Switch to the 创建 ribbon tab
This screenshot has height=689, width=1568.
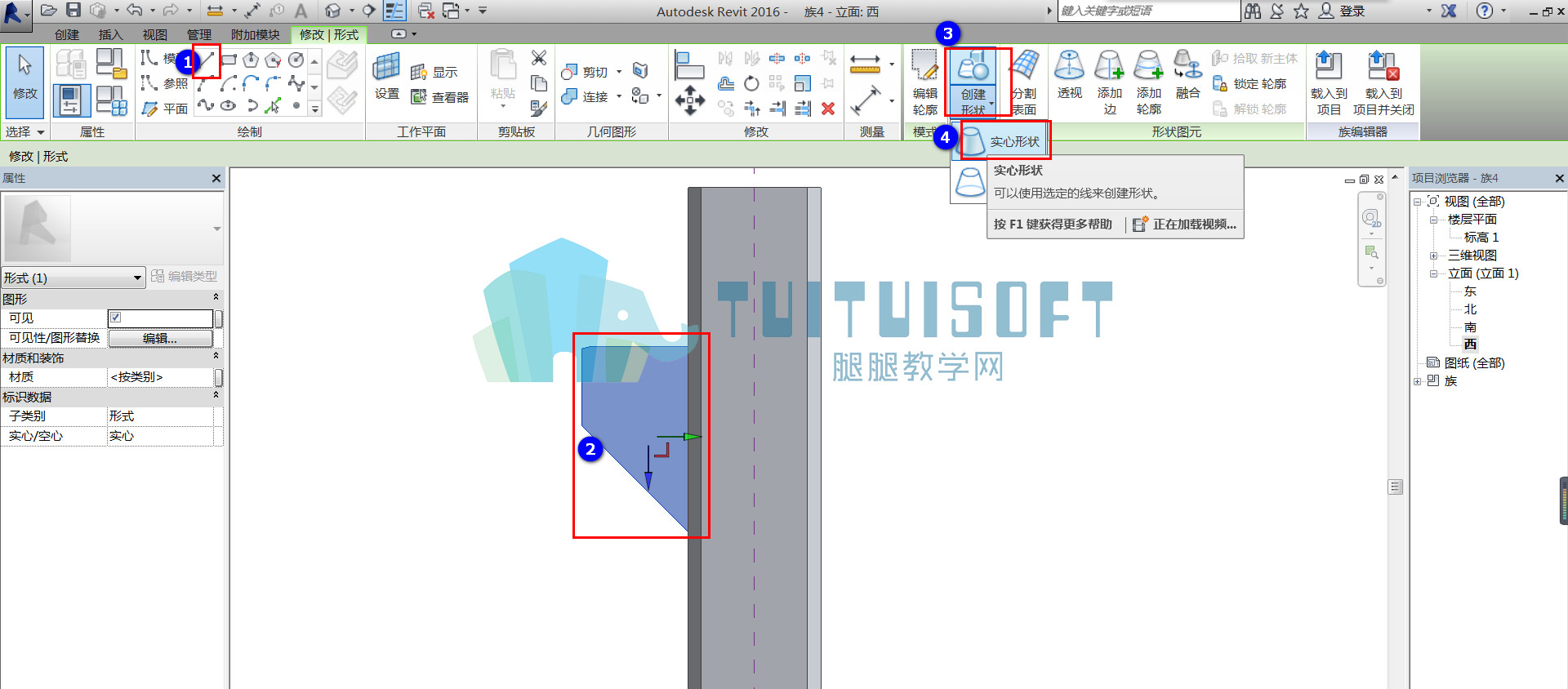pos(67,34)
